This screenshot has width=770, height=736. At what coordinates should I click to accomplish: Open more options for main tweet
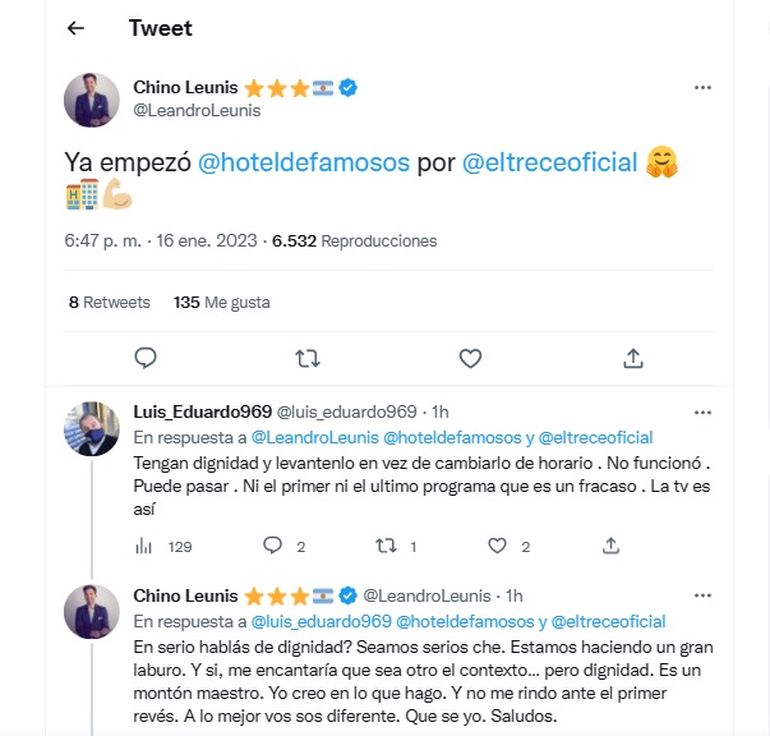click(703, 88)
